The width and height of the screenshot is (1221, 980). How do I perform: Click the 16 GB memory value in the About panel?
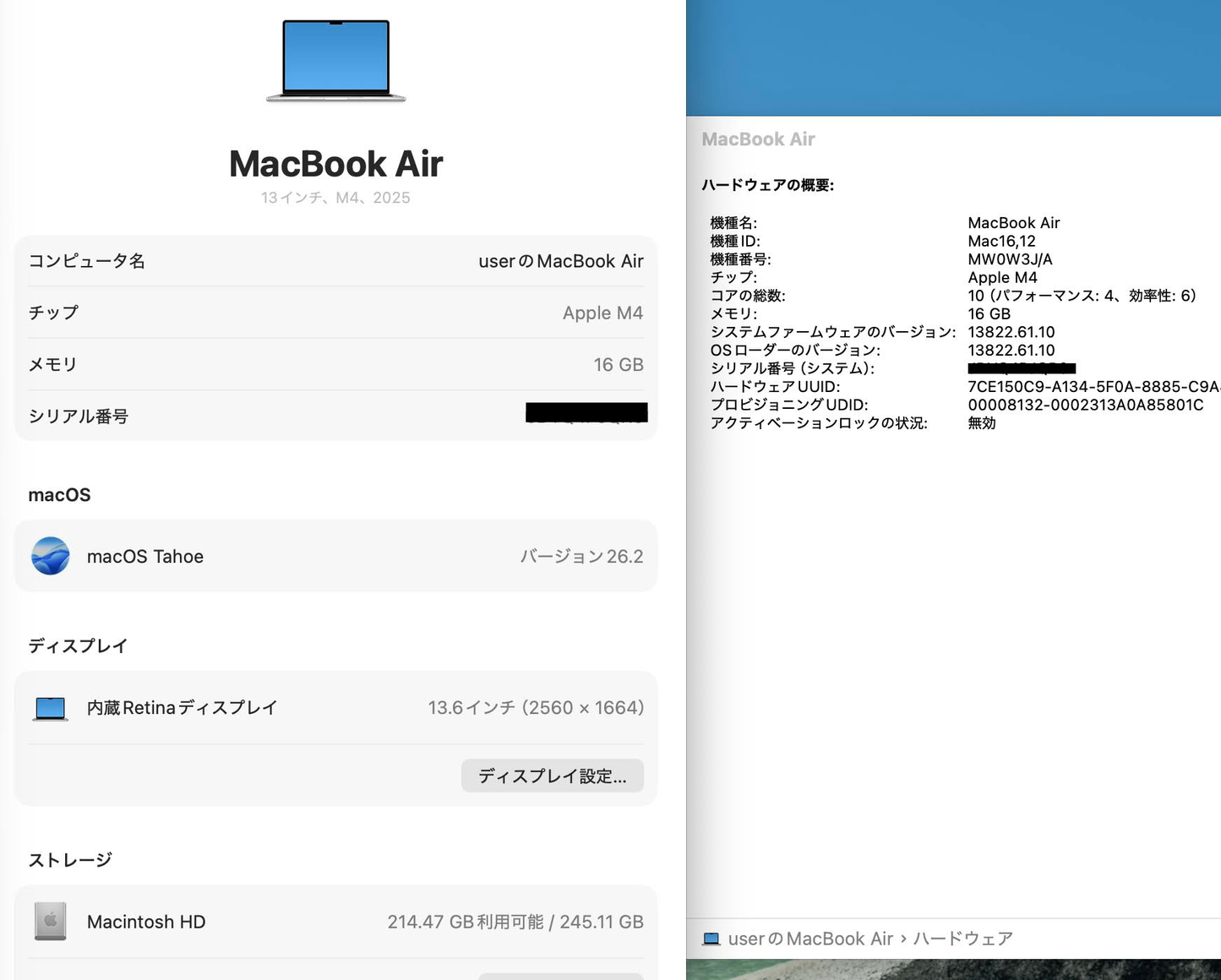(x=619, y=364)
